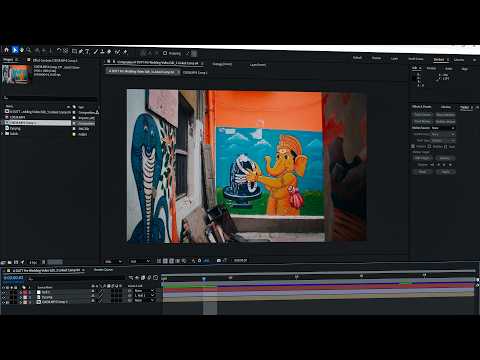The height and width of the screenshot is (360, 480).
Task: Click the project preview thumbnail
Action: [17, 74]
